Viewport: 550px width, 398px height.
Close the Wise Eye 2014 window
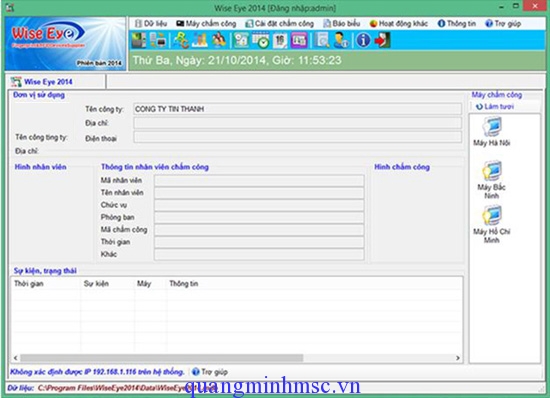pyautogui.click(x=535, y=6)
